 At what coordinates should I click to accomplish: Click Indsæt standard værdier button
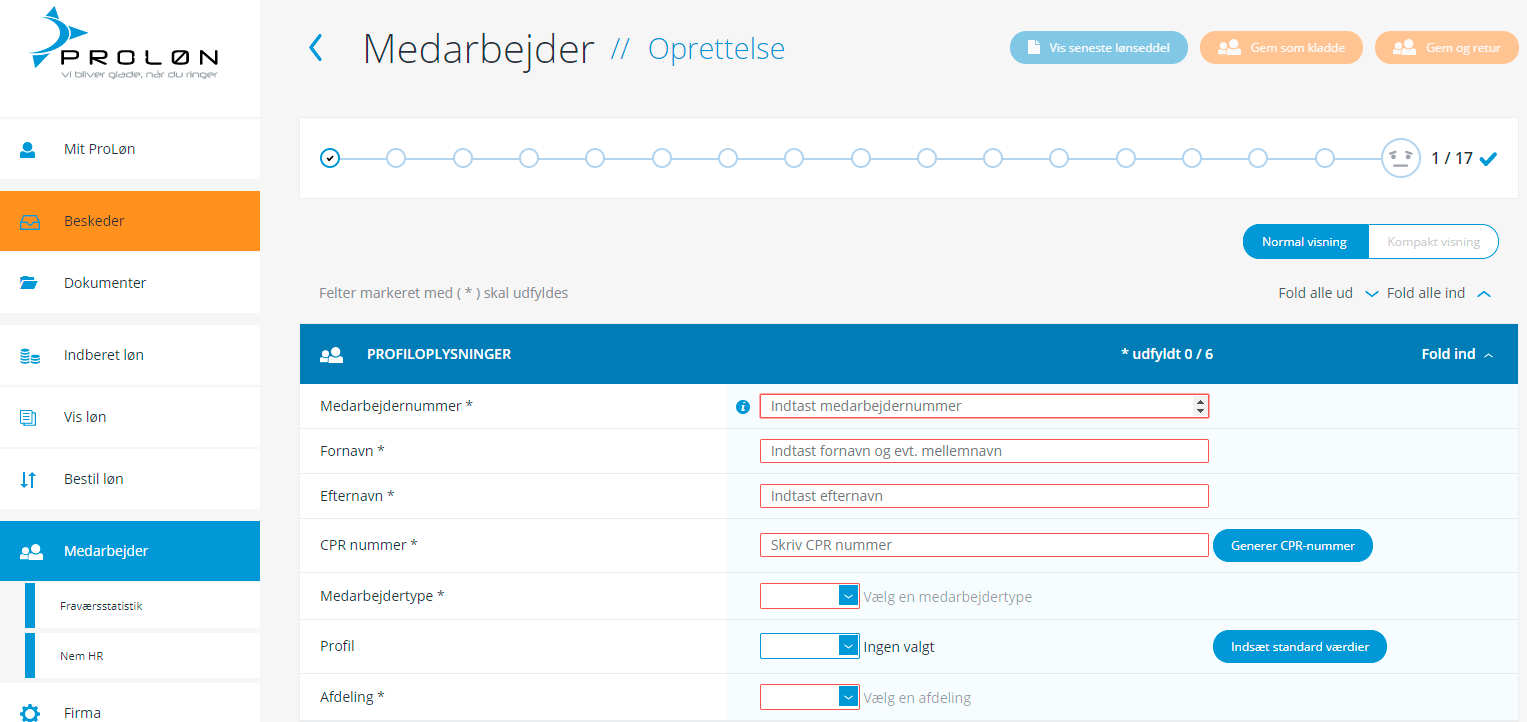point(1299,647)
